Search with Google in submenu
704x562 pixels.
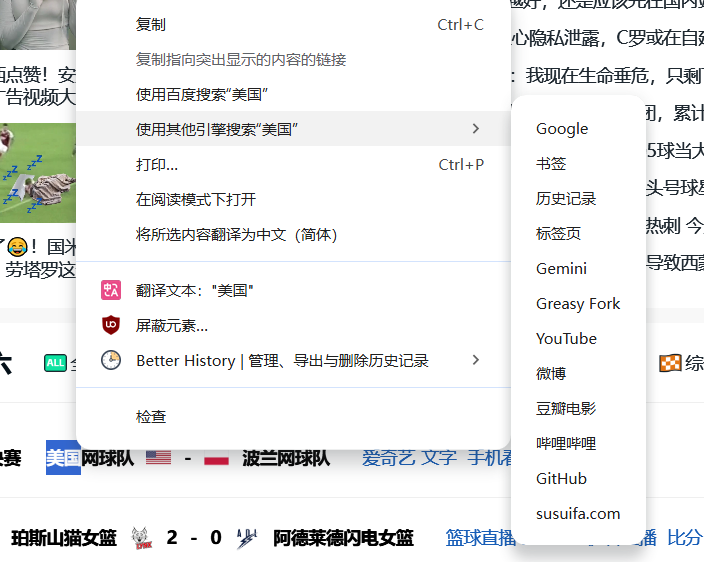pos(578,129)
